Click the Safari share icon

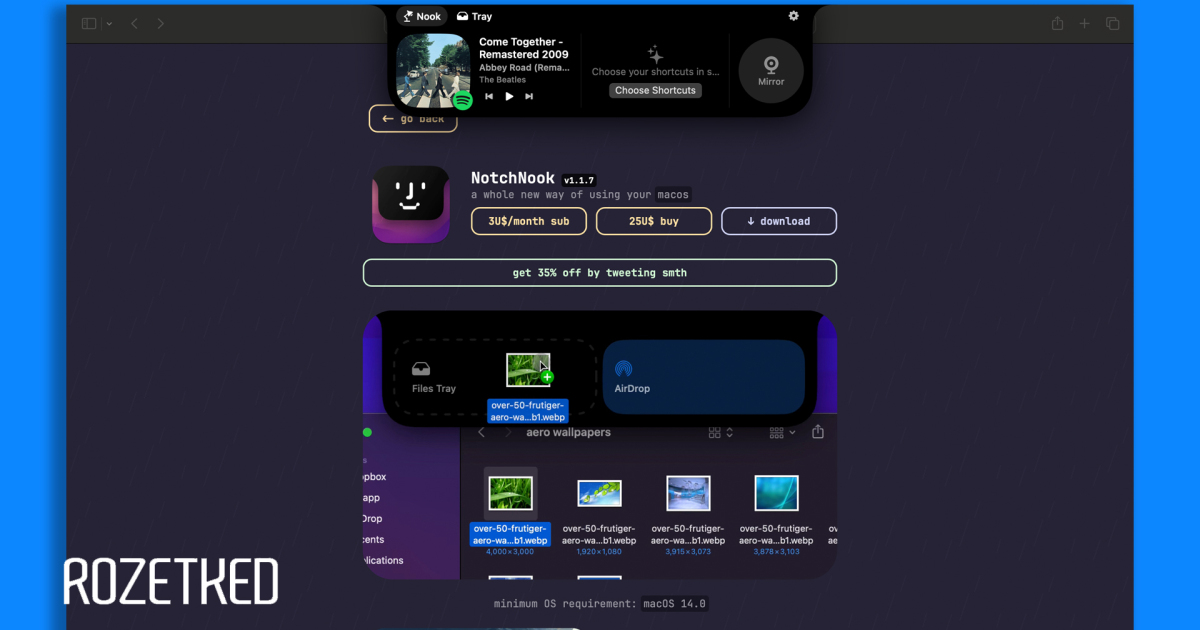1058,23
